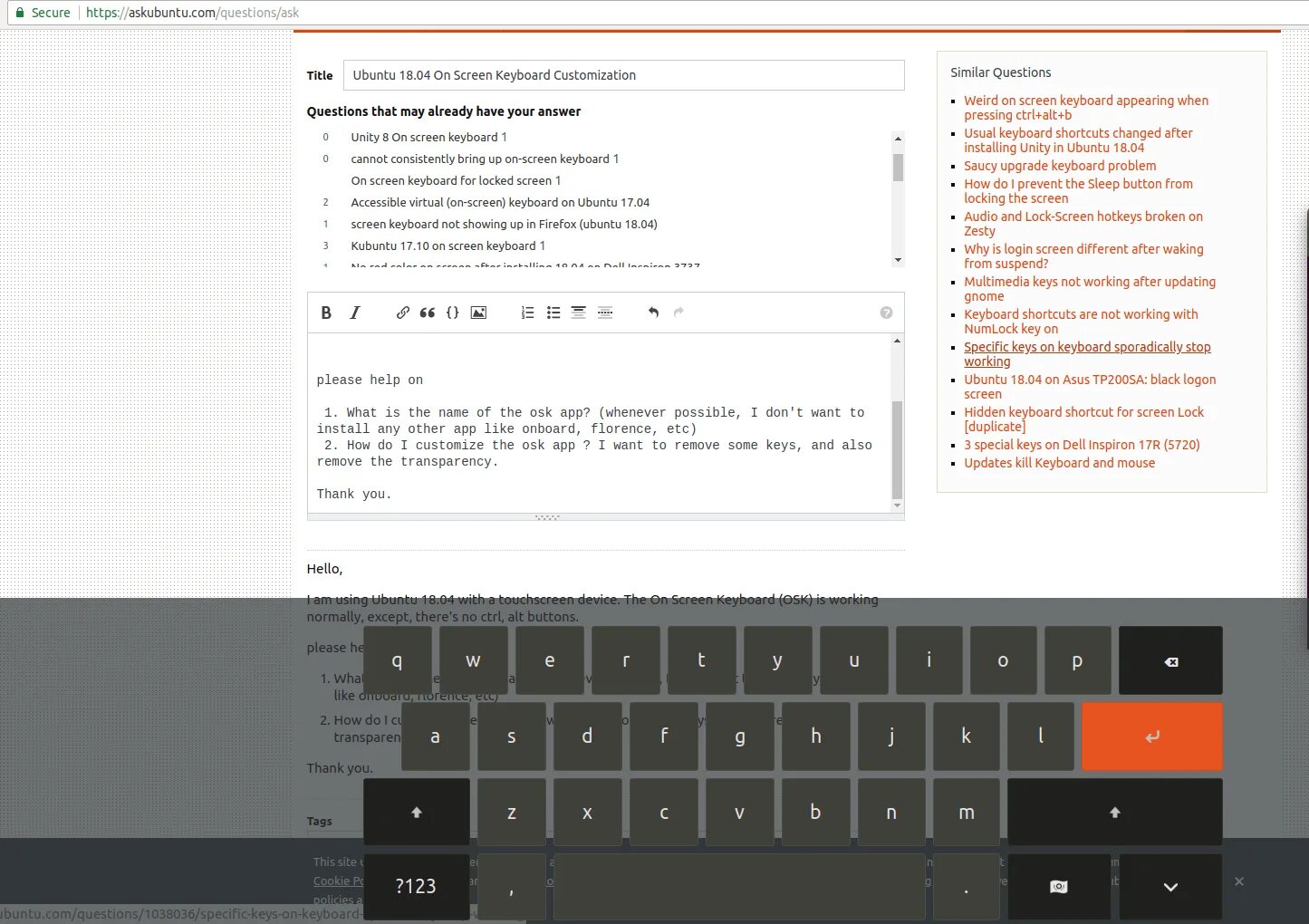Close the cookie notice banner

(1239, 881)
